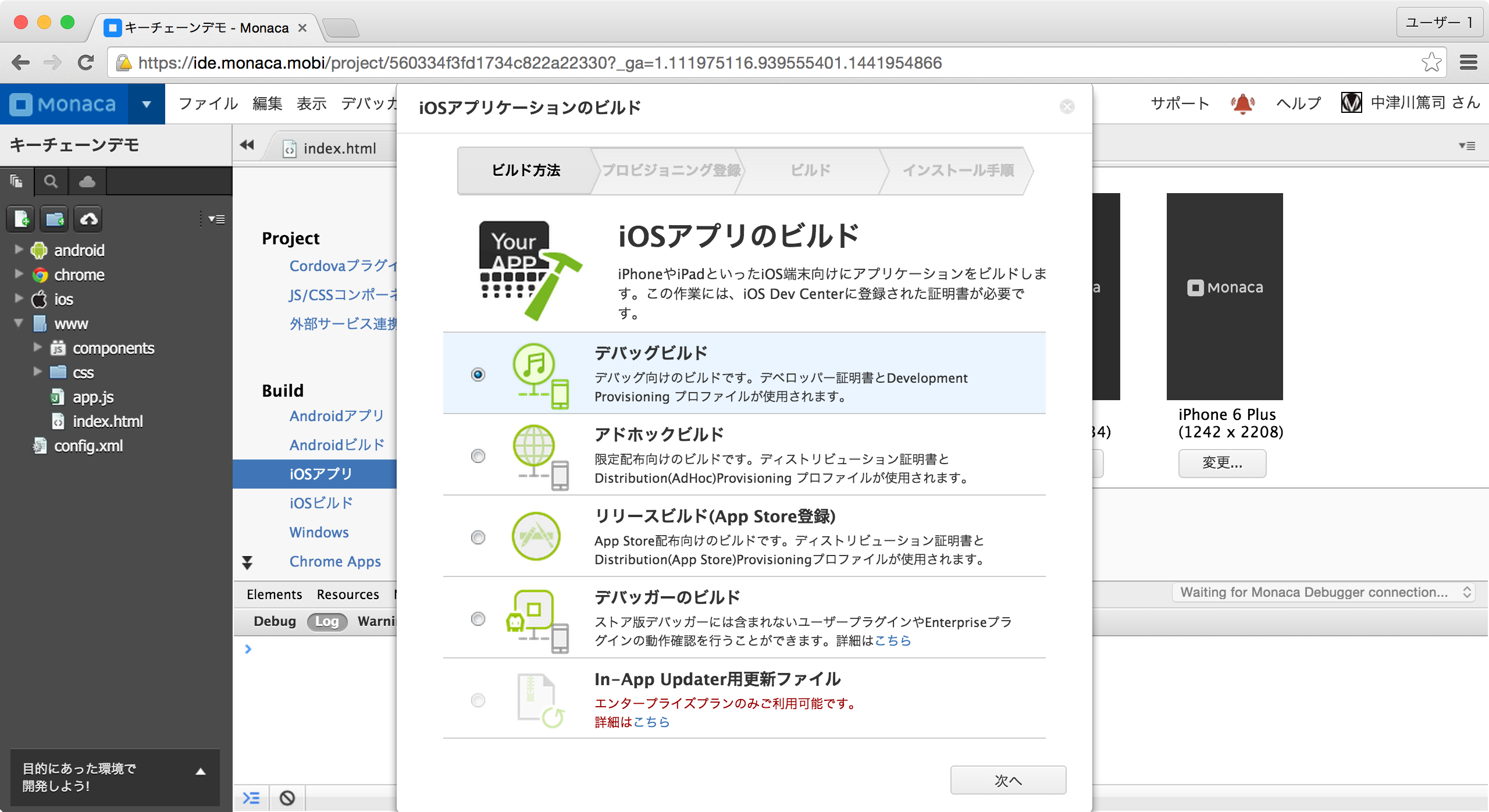Select the リリースビルド radio button
The image size is (1489, 812).
click(x=478, y=537)
